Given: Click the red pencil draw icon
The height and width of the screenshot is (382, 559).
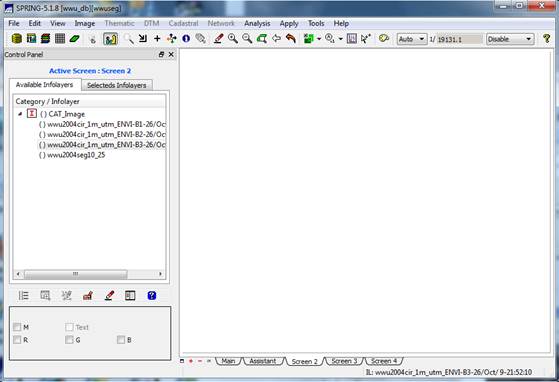Looking at the screenshot, I should [x=218, y=38].
